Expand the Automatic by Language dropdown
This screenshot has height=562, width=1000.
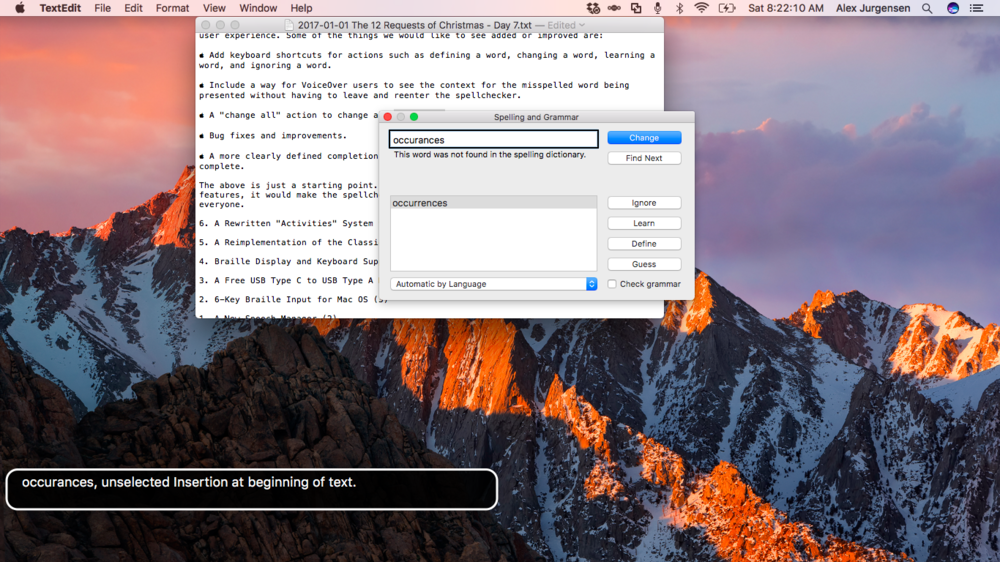pyautogui.click(x=493, y=284)
